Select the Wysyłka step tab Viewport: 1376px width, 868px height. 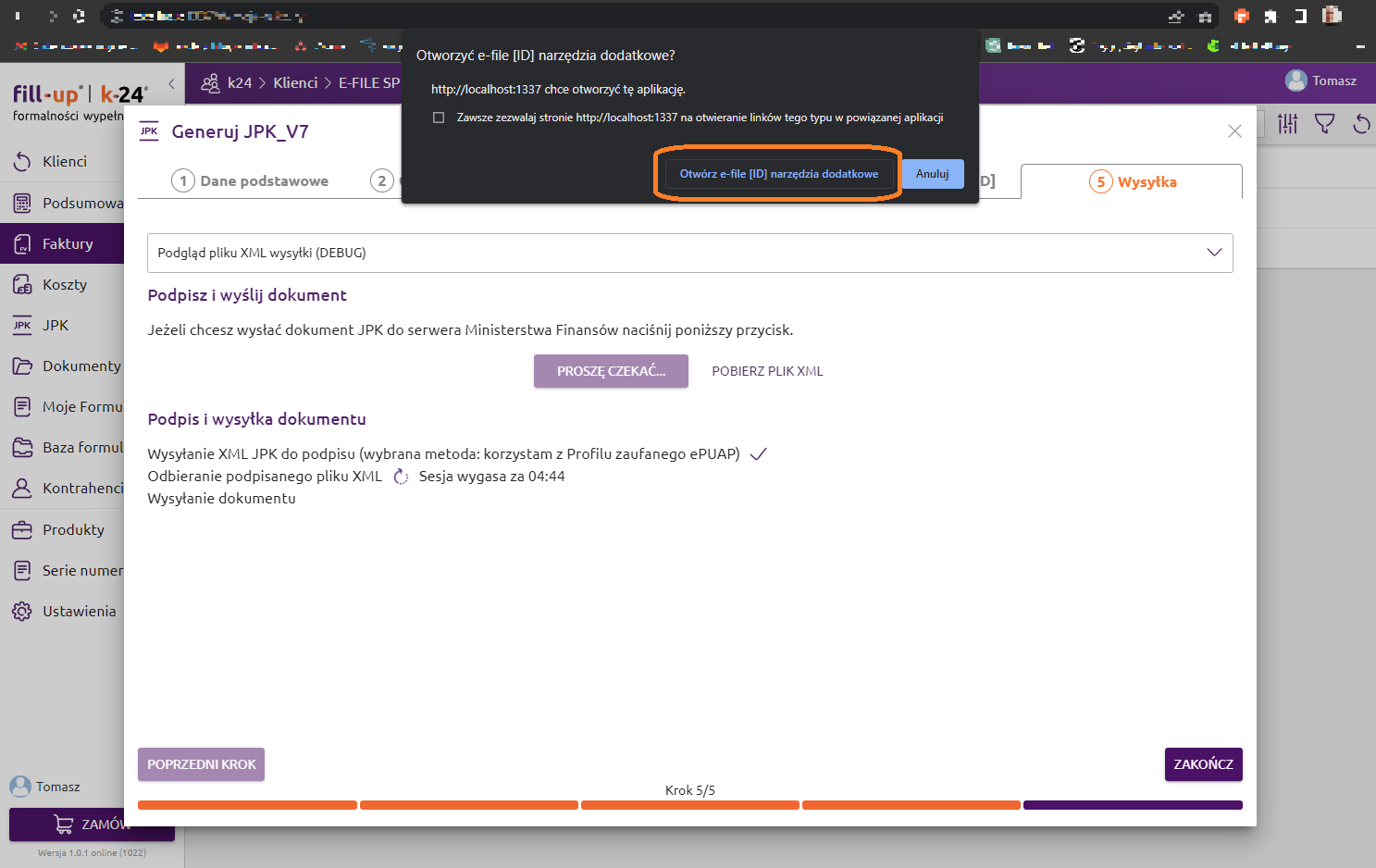point(1133,182)
